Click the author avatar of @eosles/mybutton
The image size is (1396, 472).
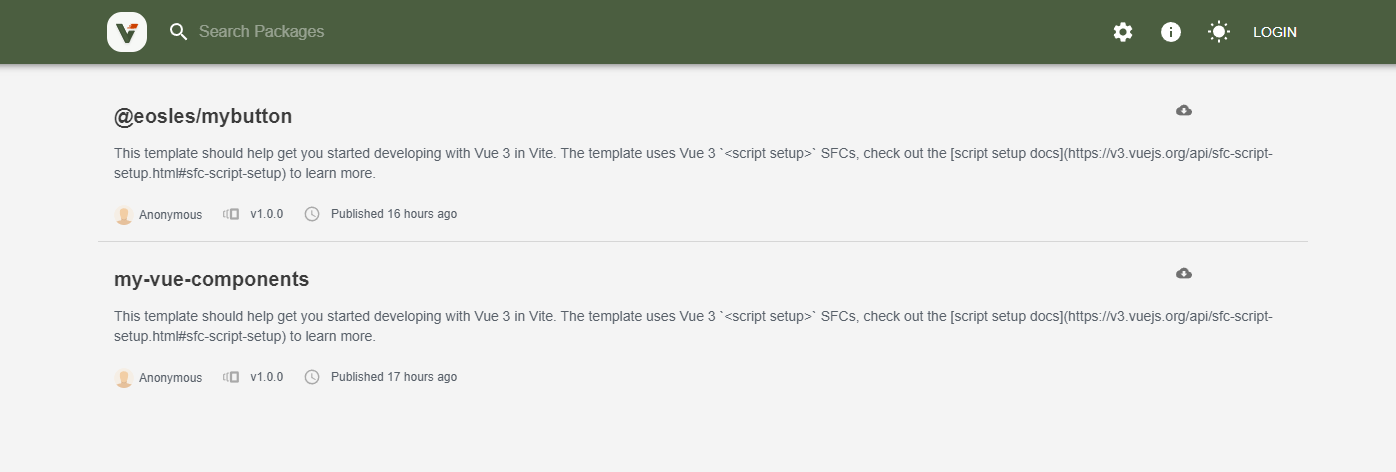124,215
